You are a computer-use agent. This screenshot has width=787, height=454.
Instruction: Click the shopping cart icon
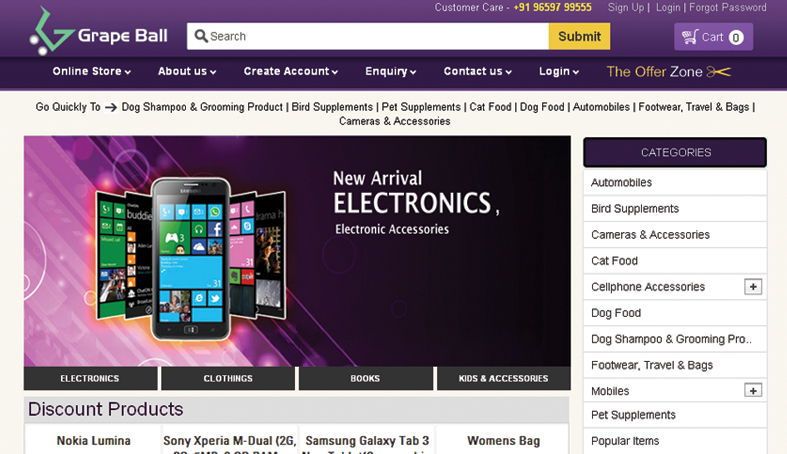coord(689,37)
